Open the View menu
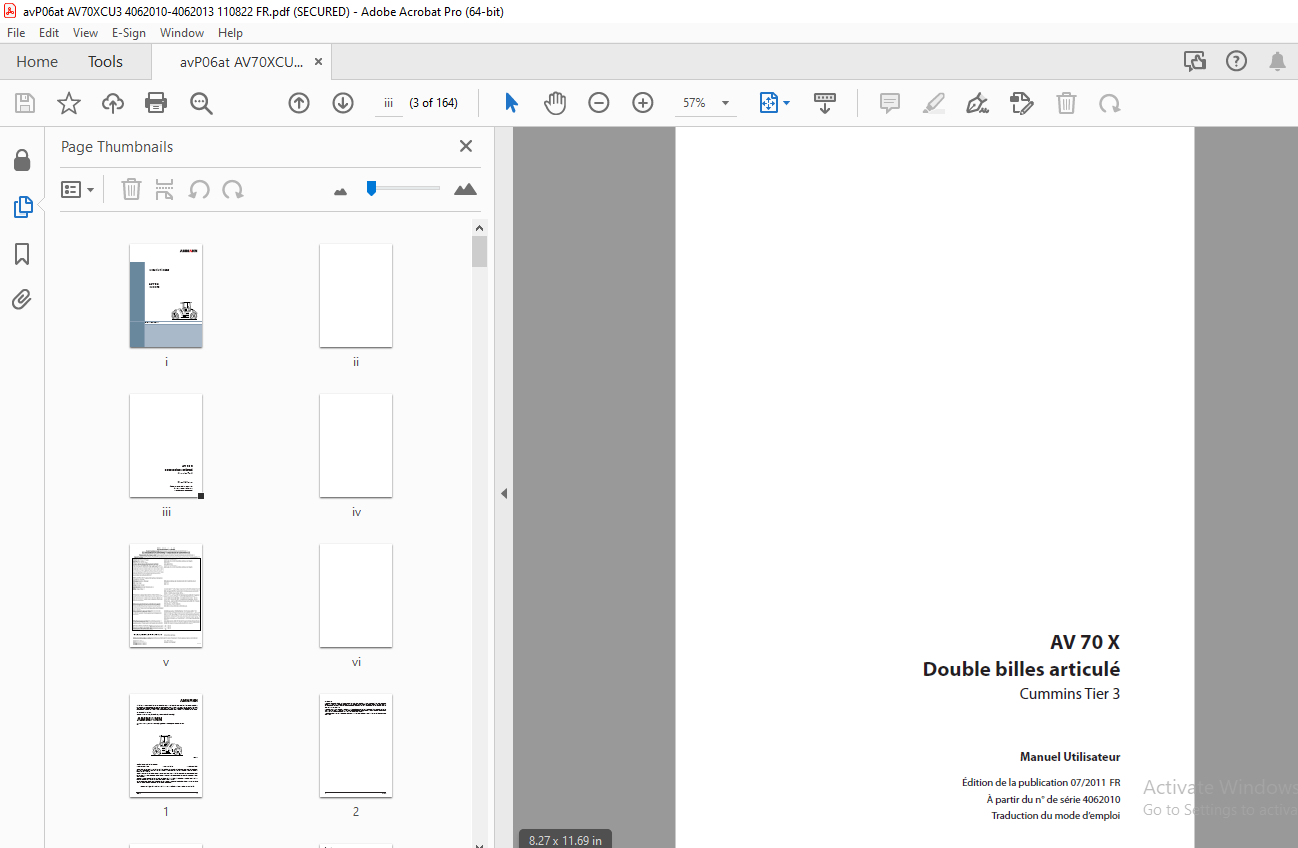Screen dimensions: 1298x848 tap(86, 33)
